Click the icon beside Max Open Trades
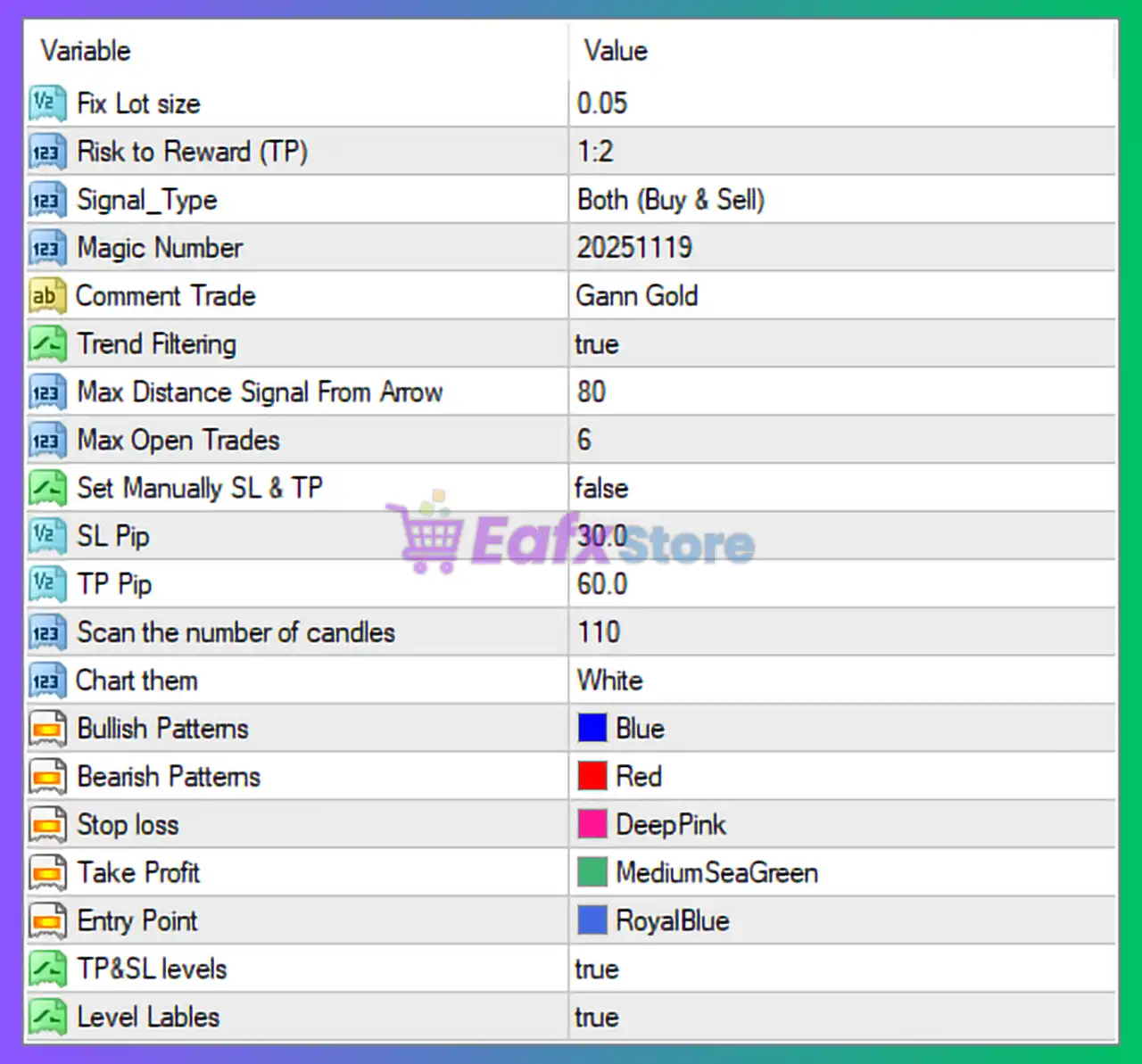The image size is (1142, 1064). click(47, 441)
